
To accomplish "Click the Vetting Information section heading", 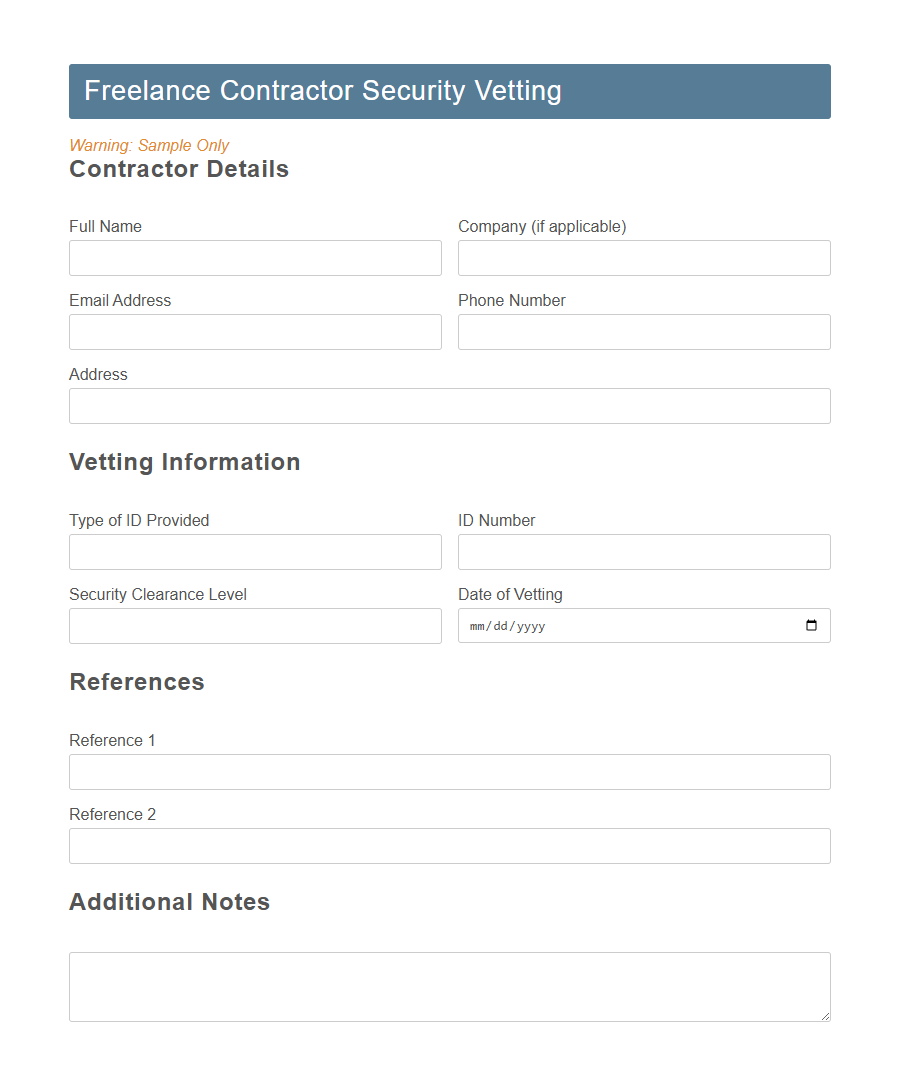I will pyautogui.click(x=184, y=462).
